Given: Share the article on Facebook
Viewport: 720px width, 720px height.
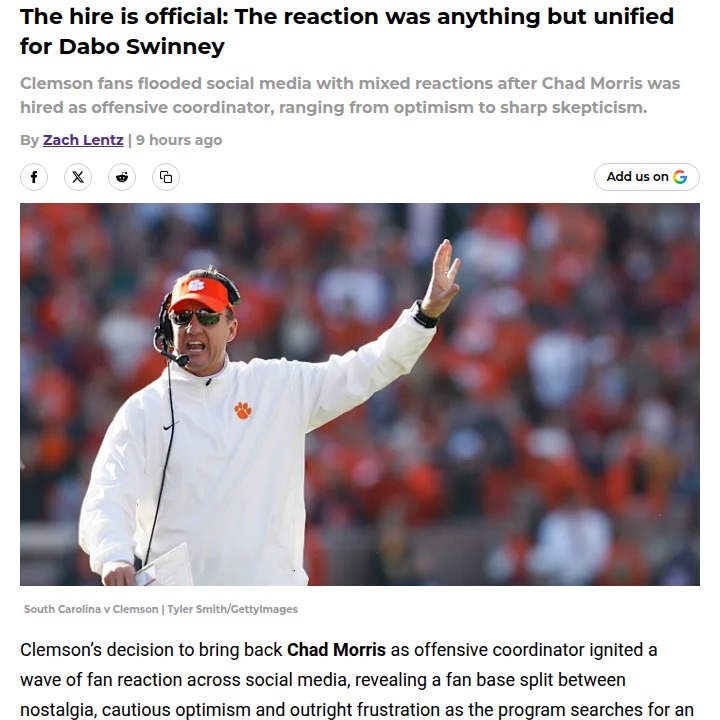Looking at the screenshot, I should pos(34,177).
